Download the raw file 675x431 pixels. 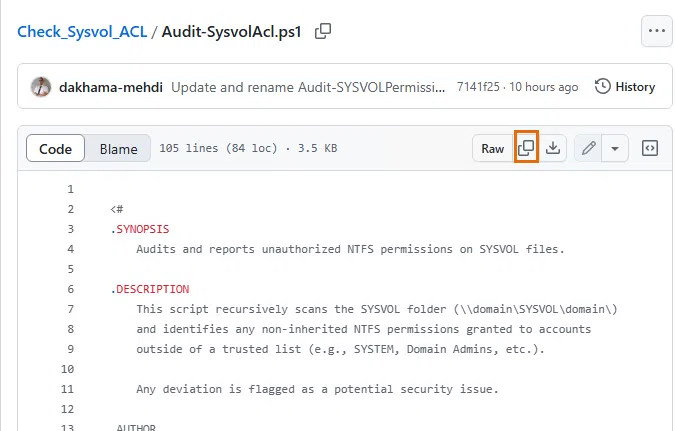[x=552, y=148]
